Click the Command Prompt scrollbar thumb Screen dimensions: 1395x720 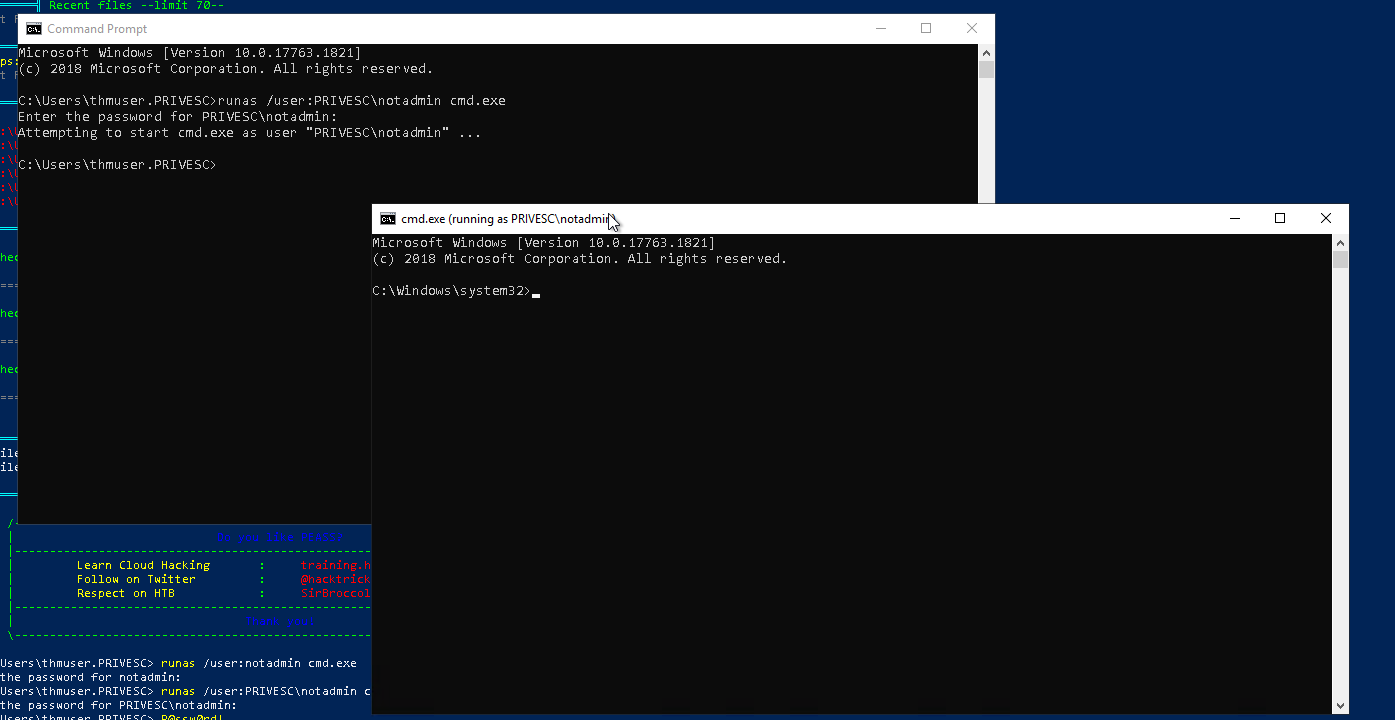click(x=986, y=70)
